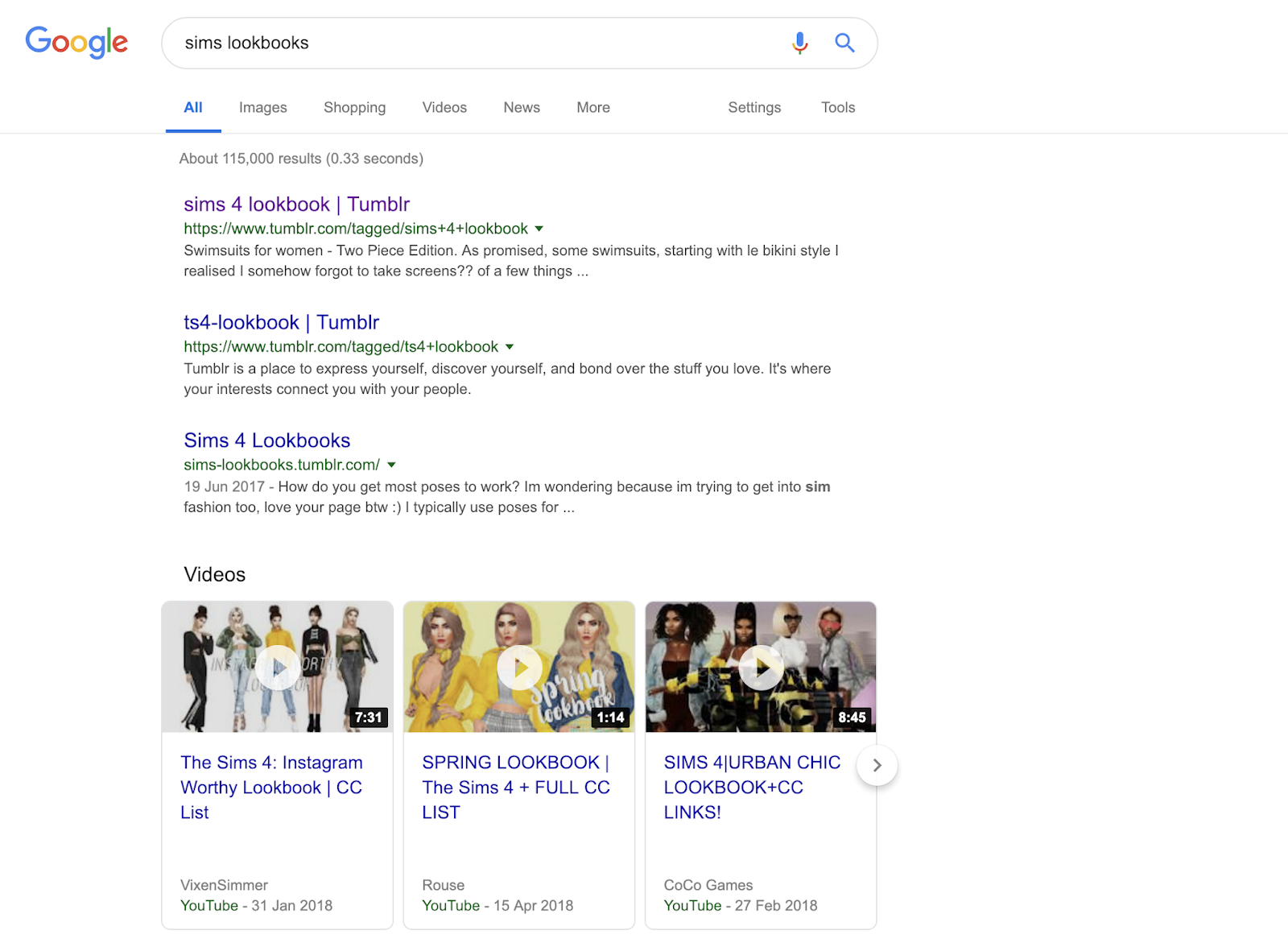
Task: Open "The Sims 4: Instagram Worthy Lookbook" video link
Action: (x=271, y=787)
